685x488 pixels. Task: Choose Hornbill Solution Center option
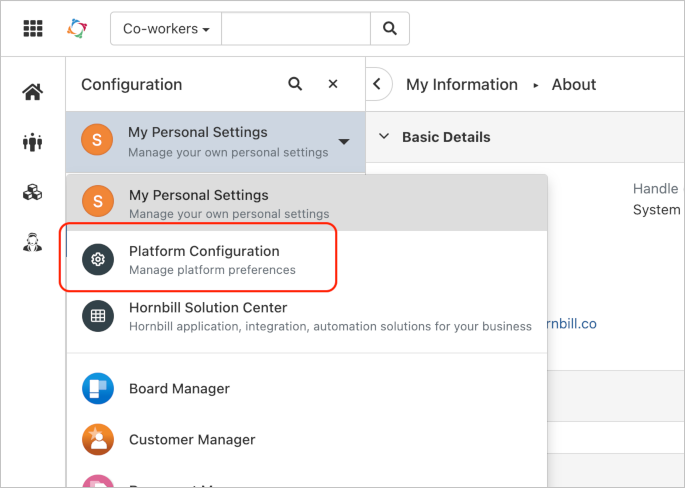208,316
